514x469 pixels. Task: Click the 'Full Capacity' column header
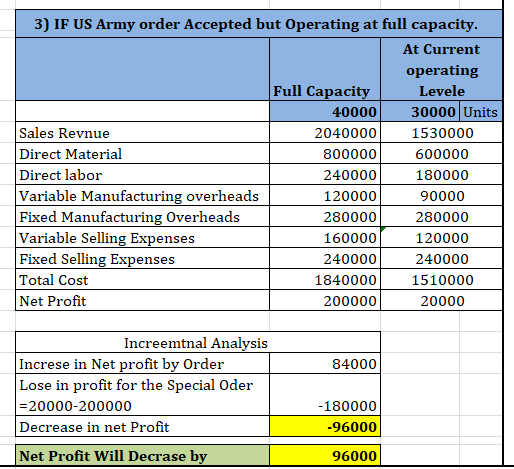click(325, 69)
